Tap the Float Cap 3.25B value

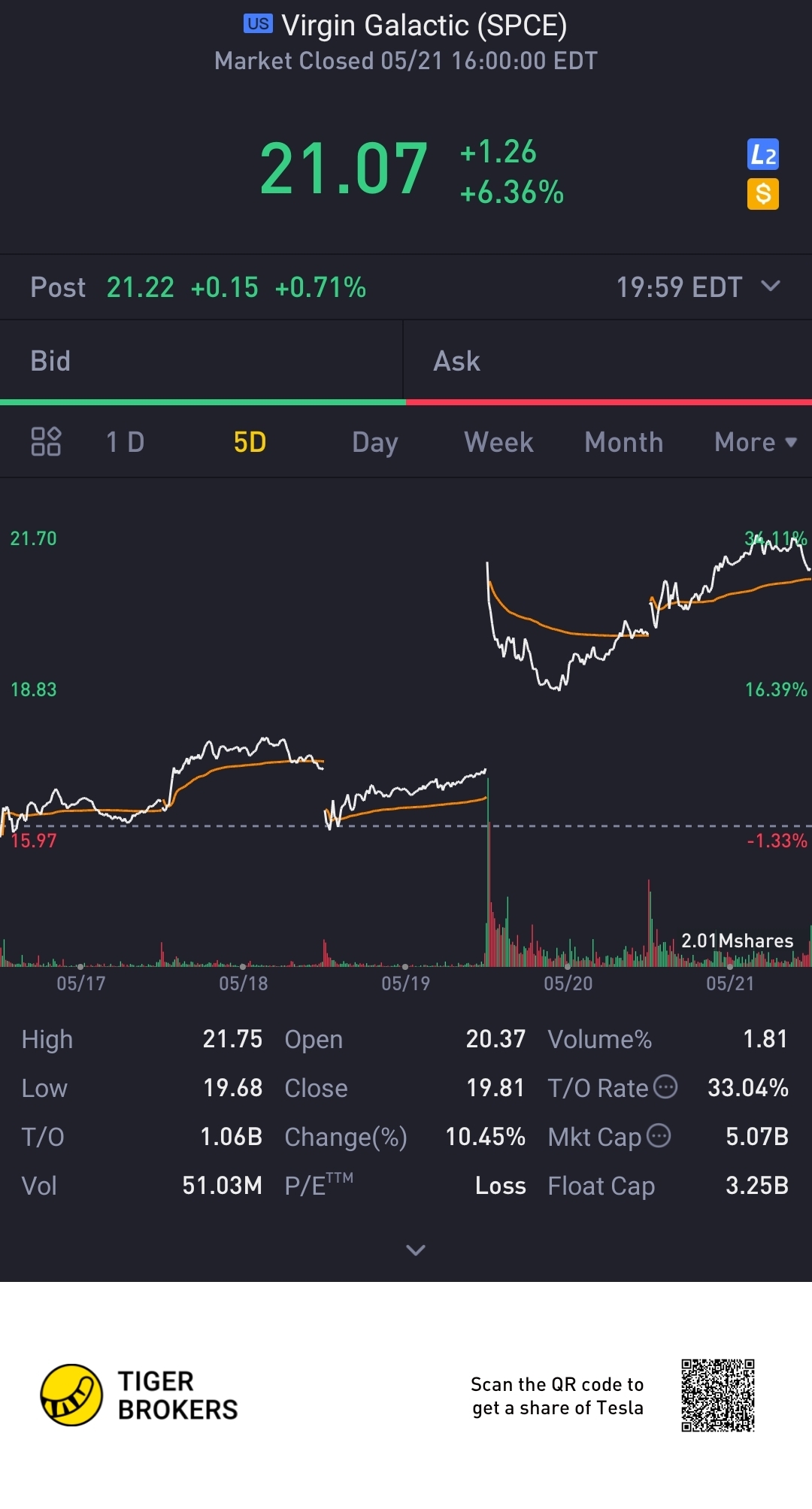(x=757, y=1186)
